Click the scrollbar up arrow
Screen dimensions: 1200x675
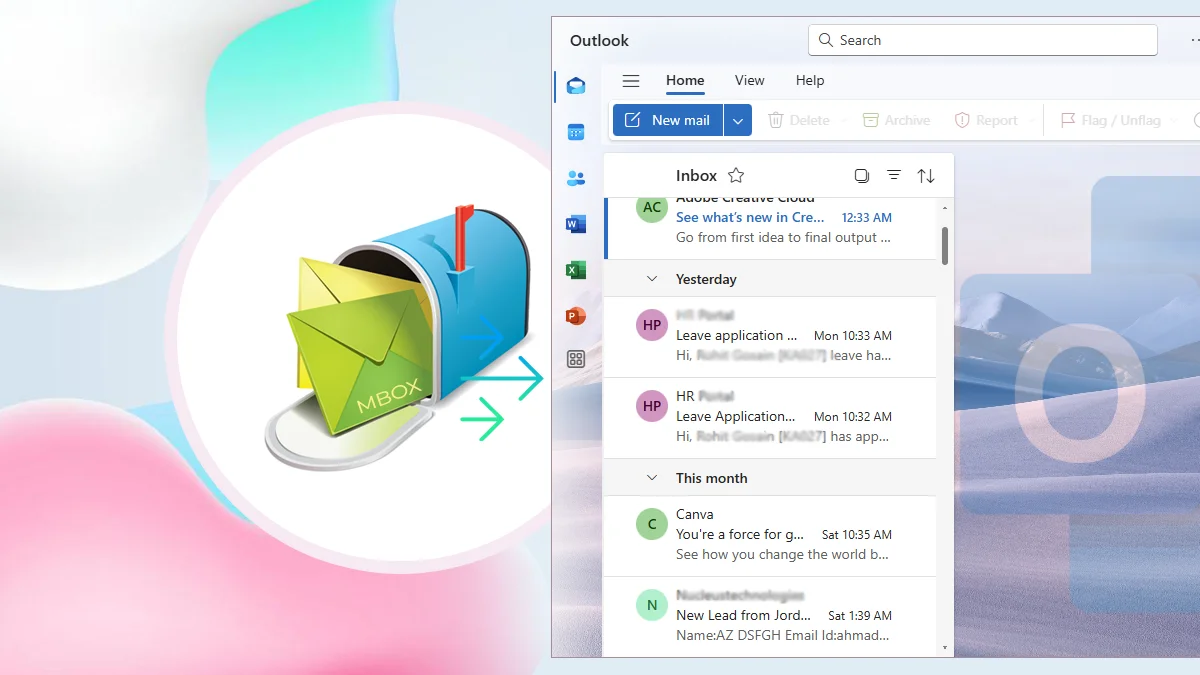[945, 209]
